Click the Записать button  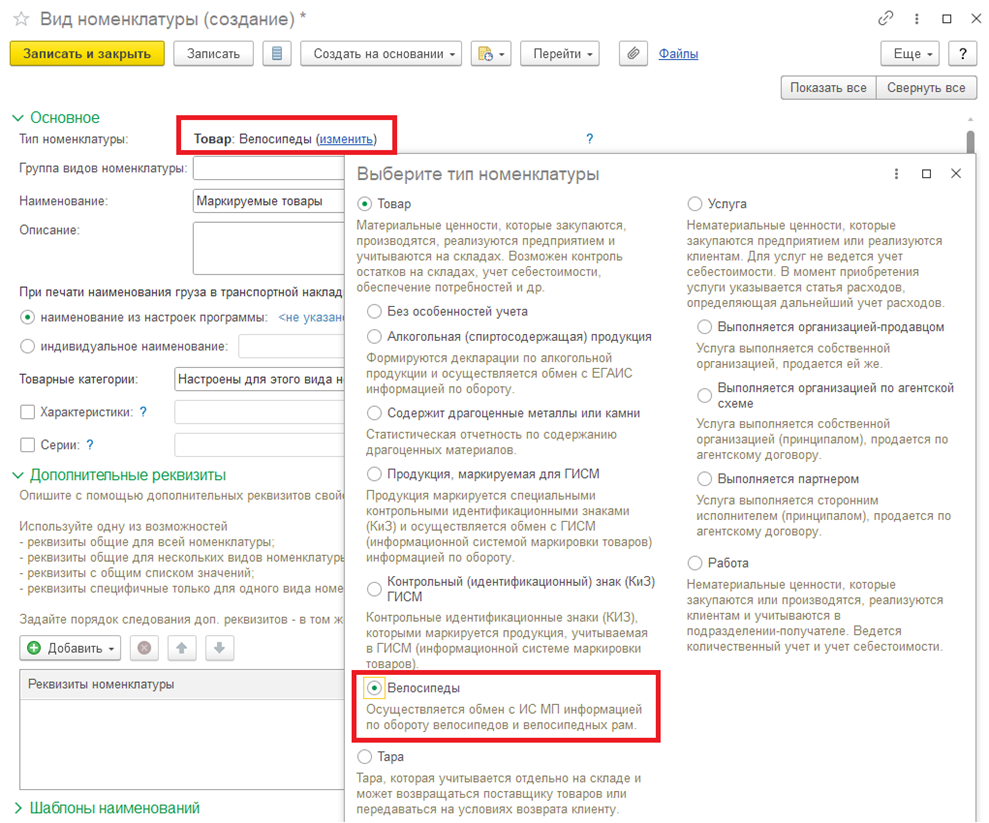coord(213,54)
